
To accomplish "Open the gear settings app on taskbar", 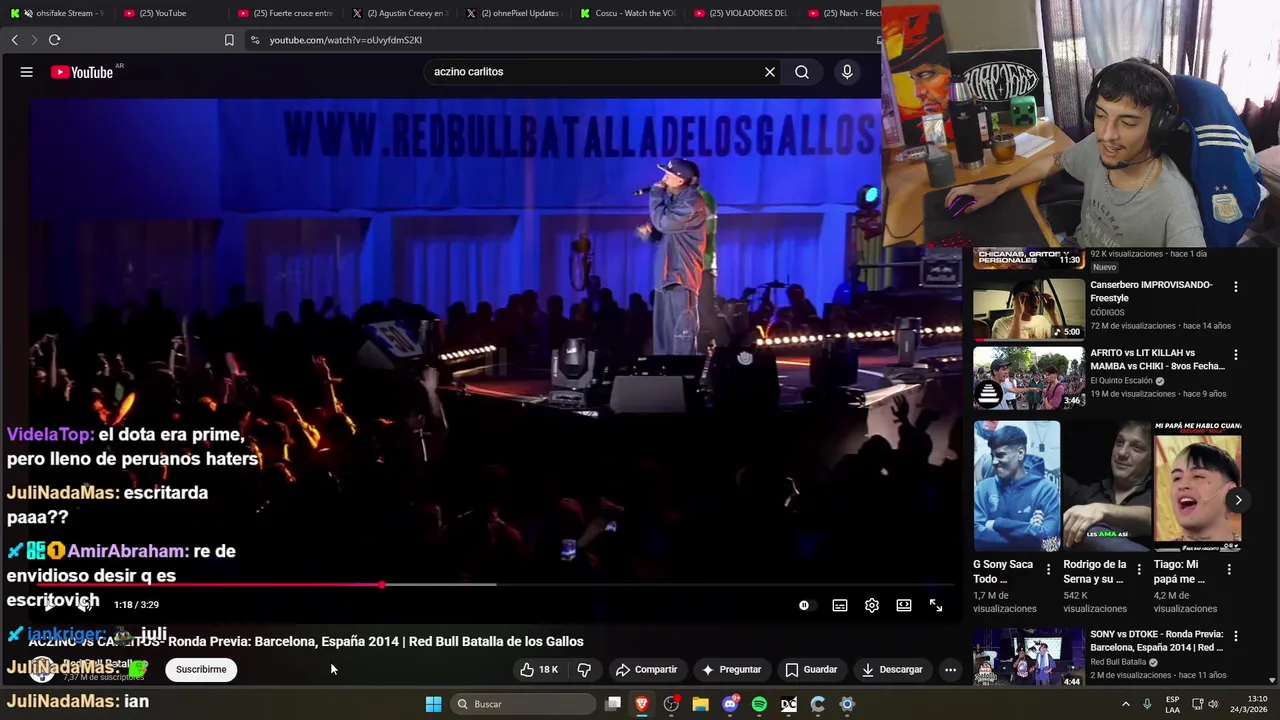I will [847, 704].
